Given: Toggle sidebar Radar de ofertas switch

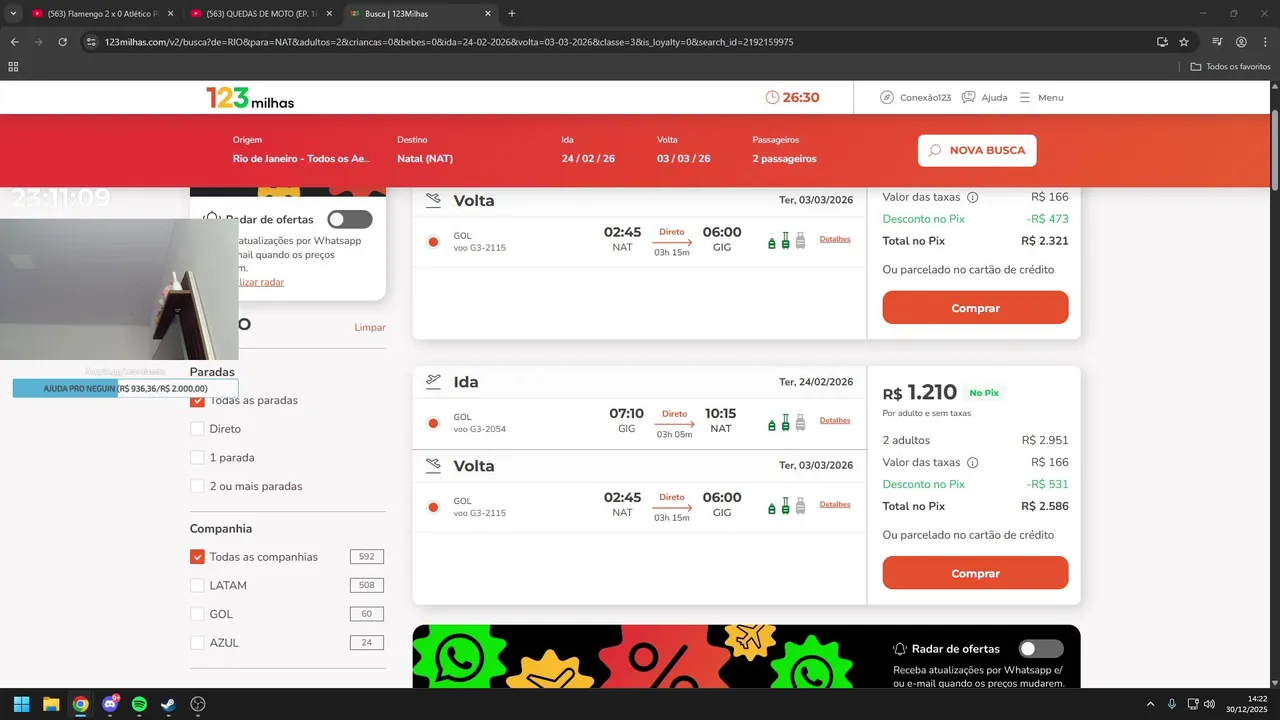Looking at the screenshot, I should coord(349,219).
